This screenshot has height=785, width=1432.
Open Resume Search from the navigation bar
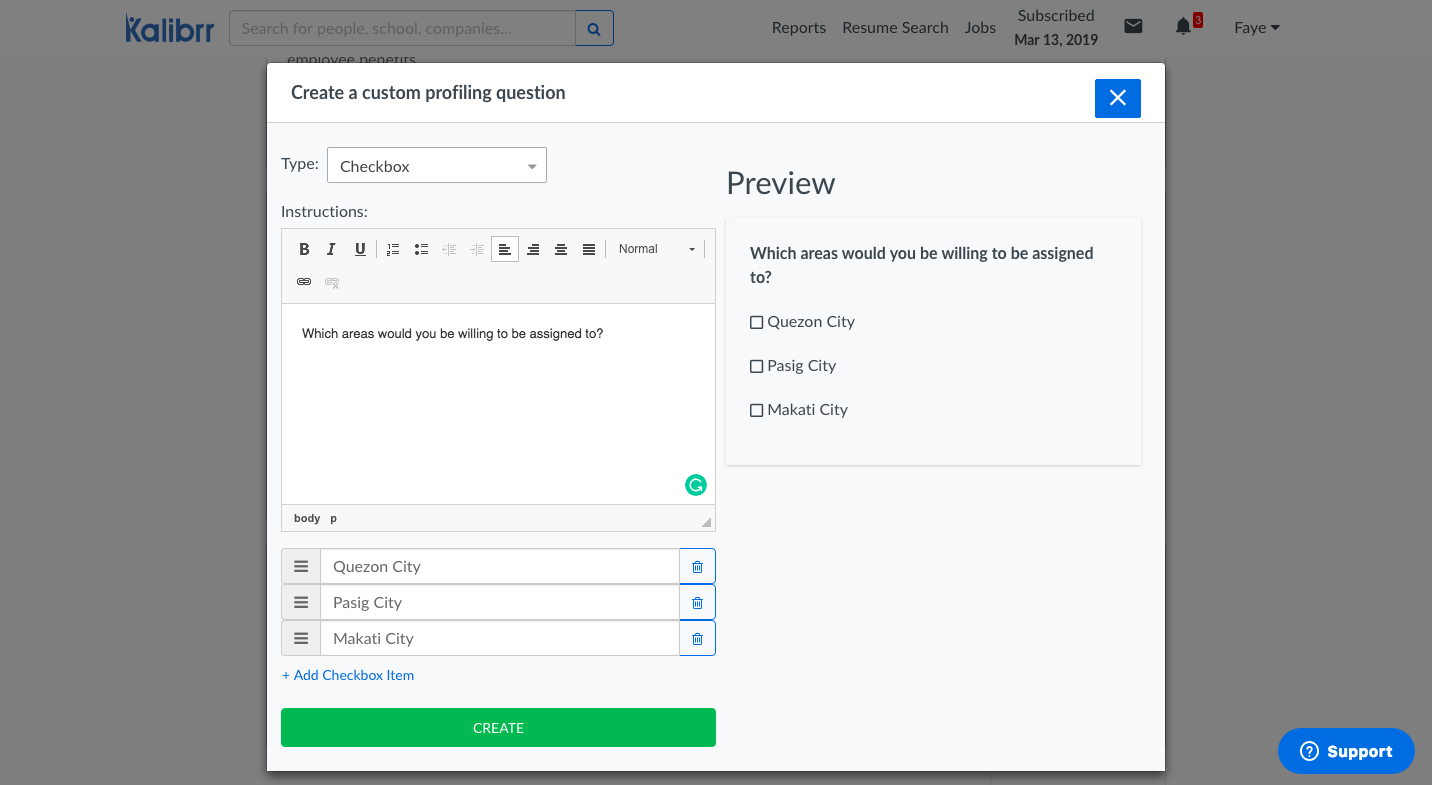[895, 28]
